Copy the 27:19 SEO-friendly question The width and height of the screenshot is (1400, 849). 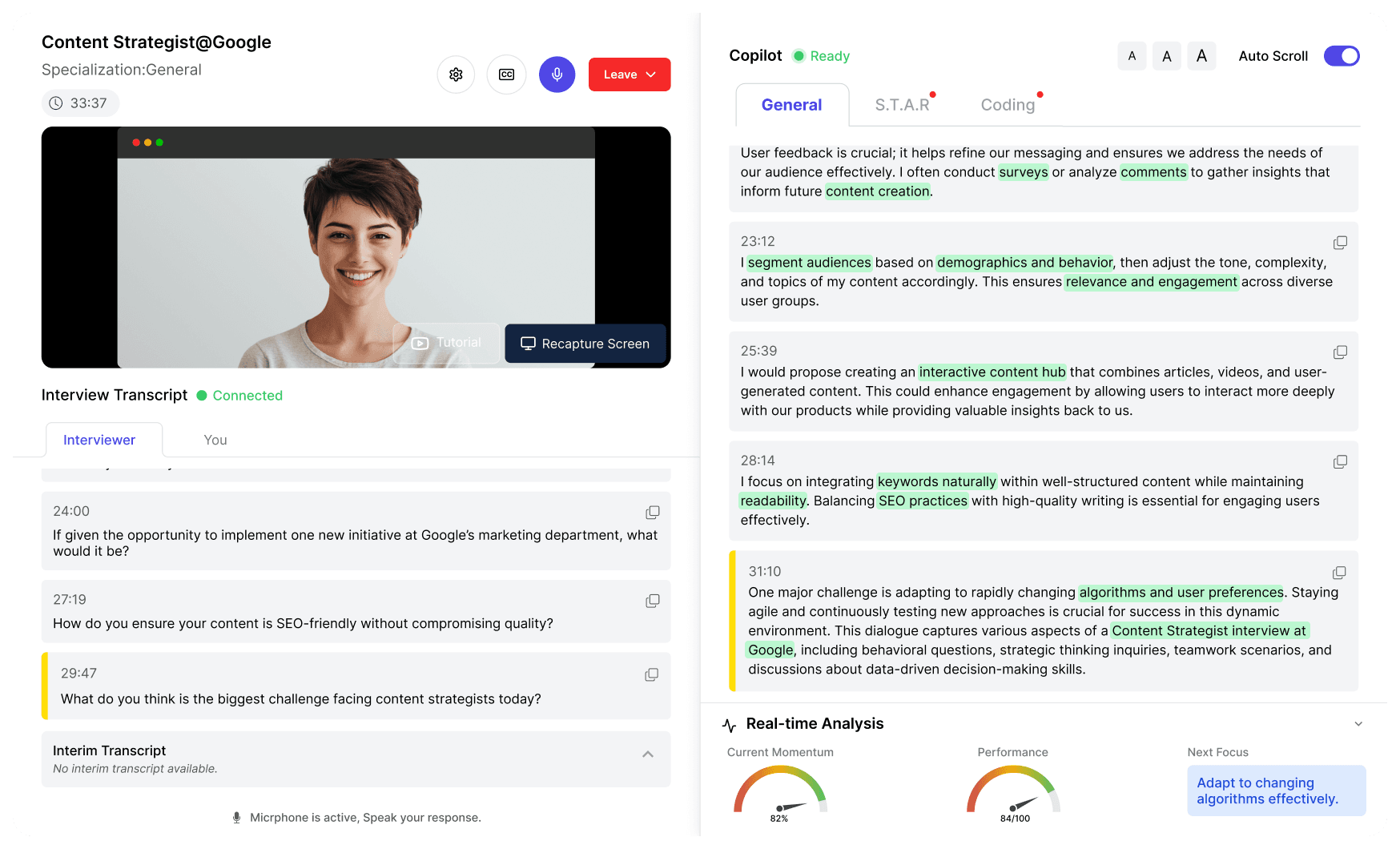coord(653,601)
